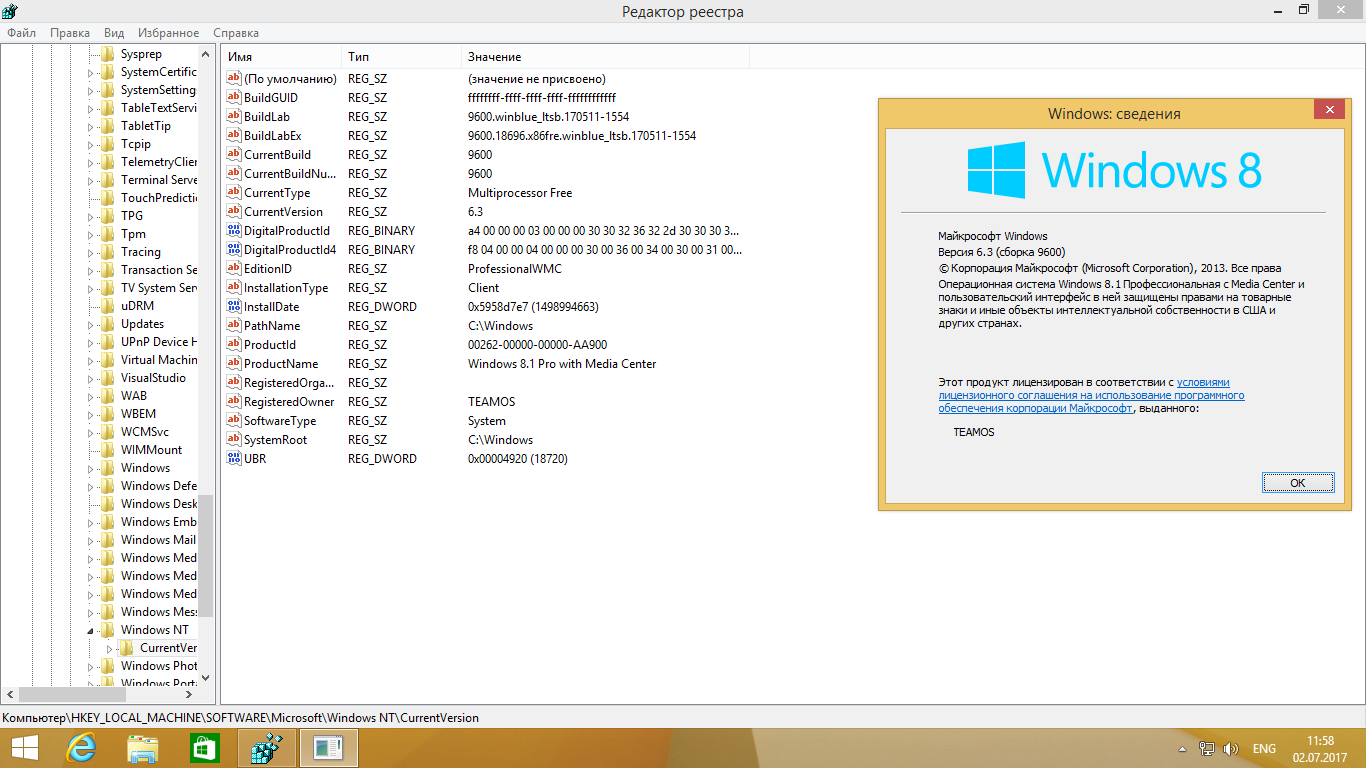The image size is (1366, 768).
Task: Open the Вид menu
Action: [x=114, y=33]
